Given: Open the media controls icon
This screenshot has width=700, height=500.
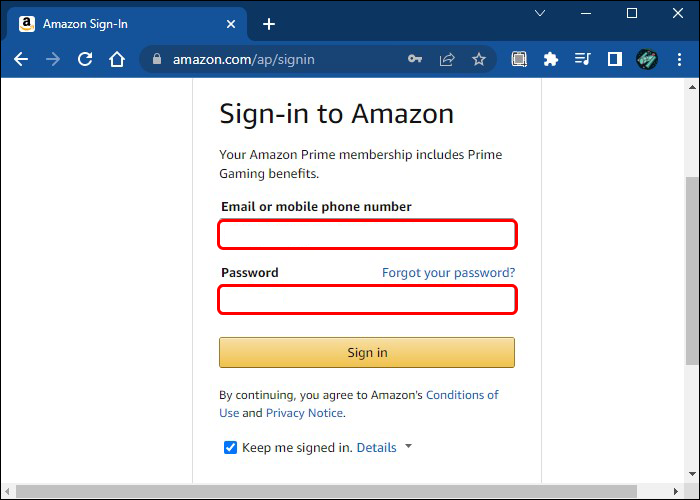Looking at the screenshot, I should click(582, 59).
